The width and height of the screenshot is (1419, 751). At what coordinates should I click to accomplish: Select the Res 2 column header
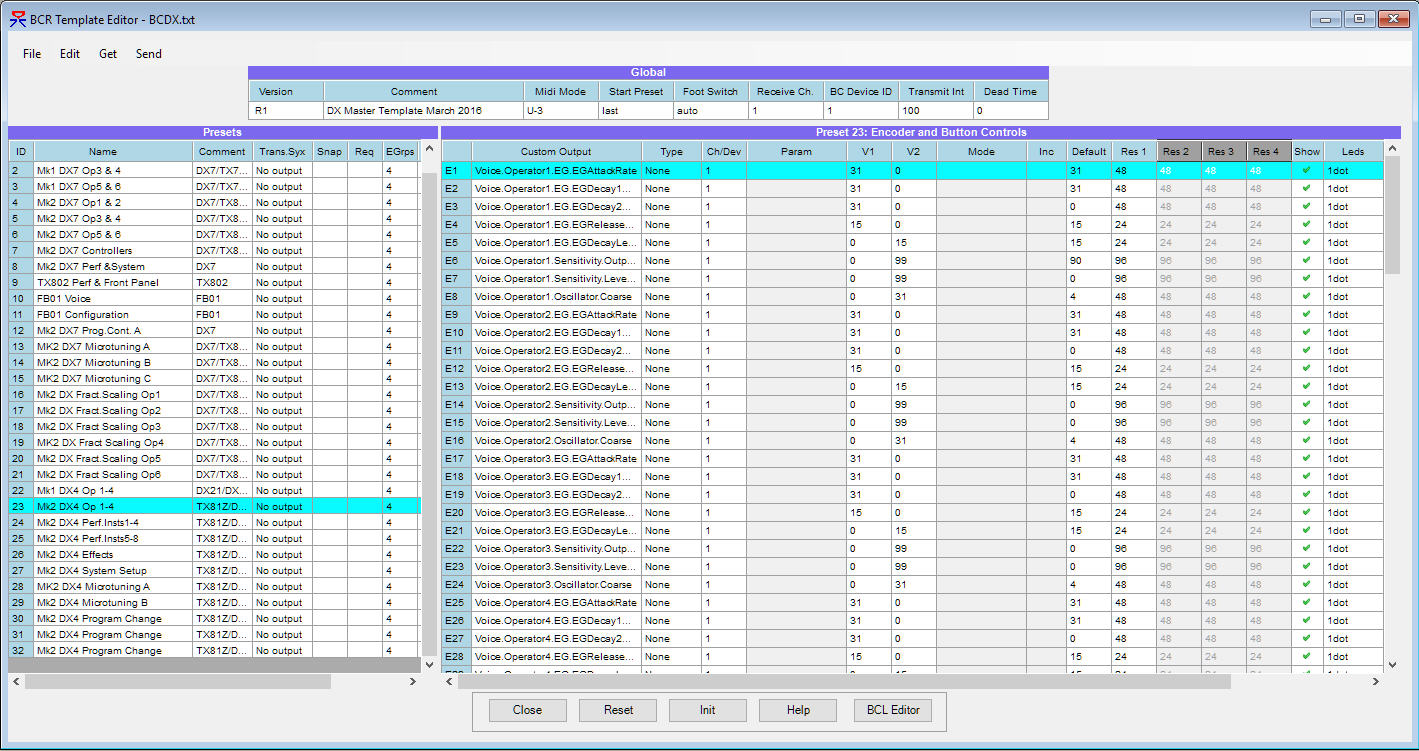pos(1179,151)
